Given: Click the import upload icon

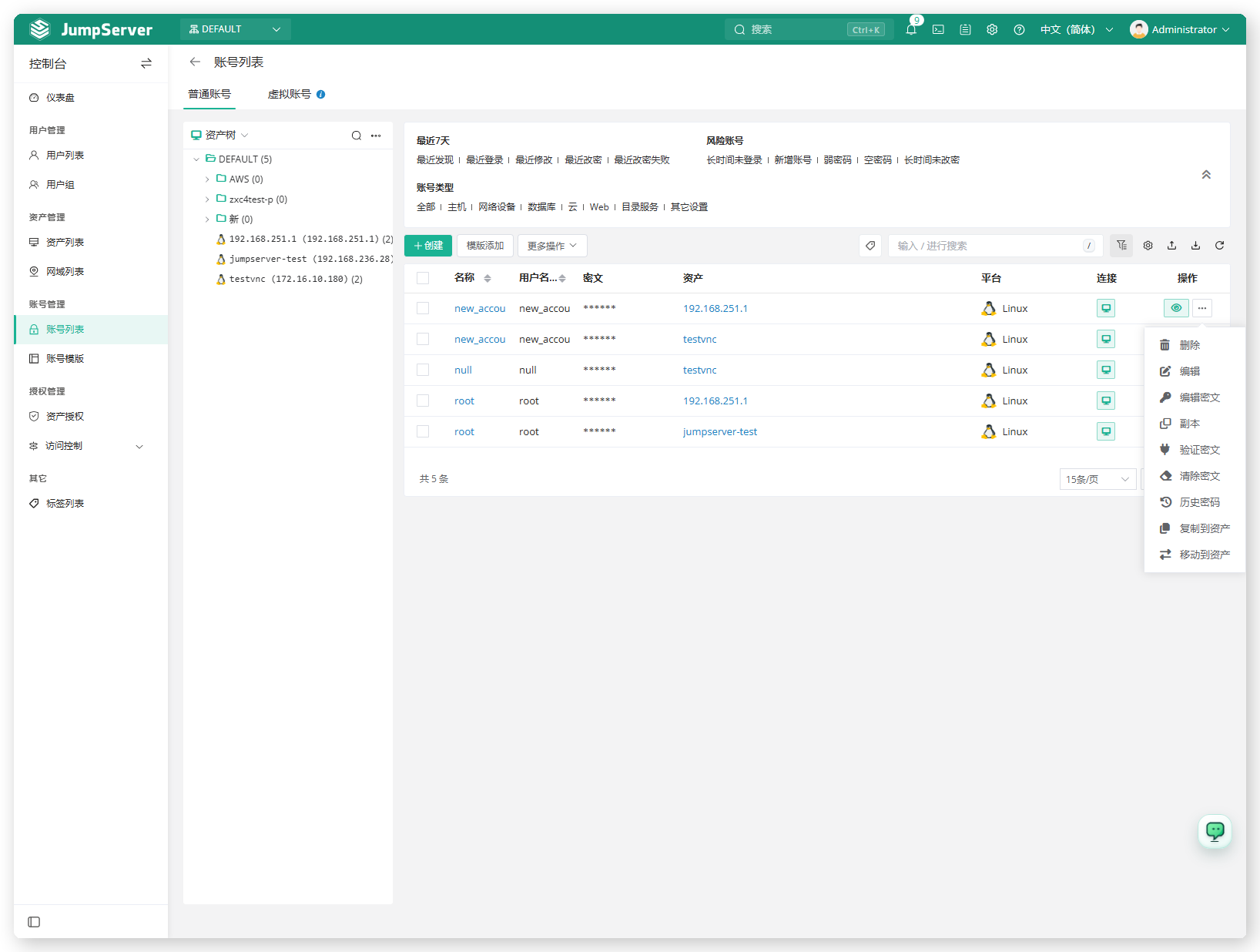Looking at the screenshot, I should tap(1171, 246).
